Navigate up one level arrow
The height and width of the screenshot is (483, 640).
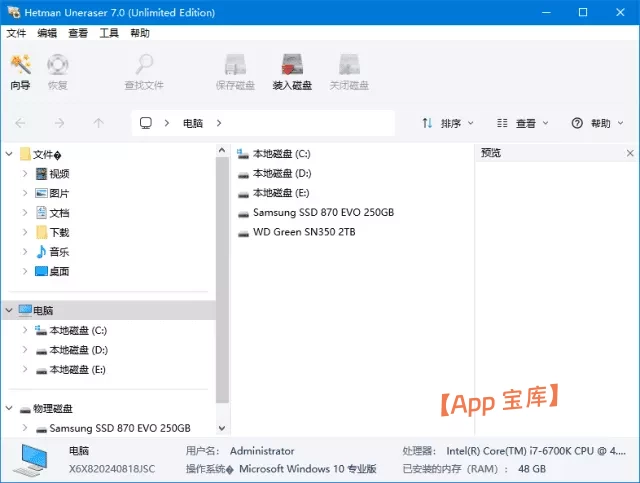[x=98, y=123]
